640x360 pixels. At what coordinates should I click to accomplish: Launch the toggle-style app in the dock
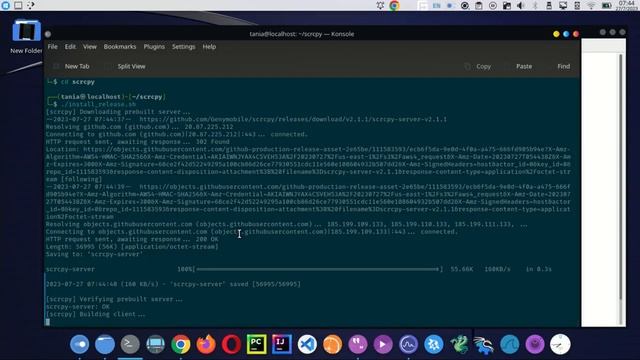[79, 344]
